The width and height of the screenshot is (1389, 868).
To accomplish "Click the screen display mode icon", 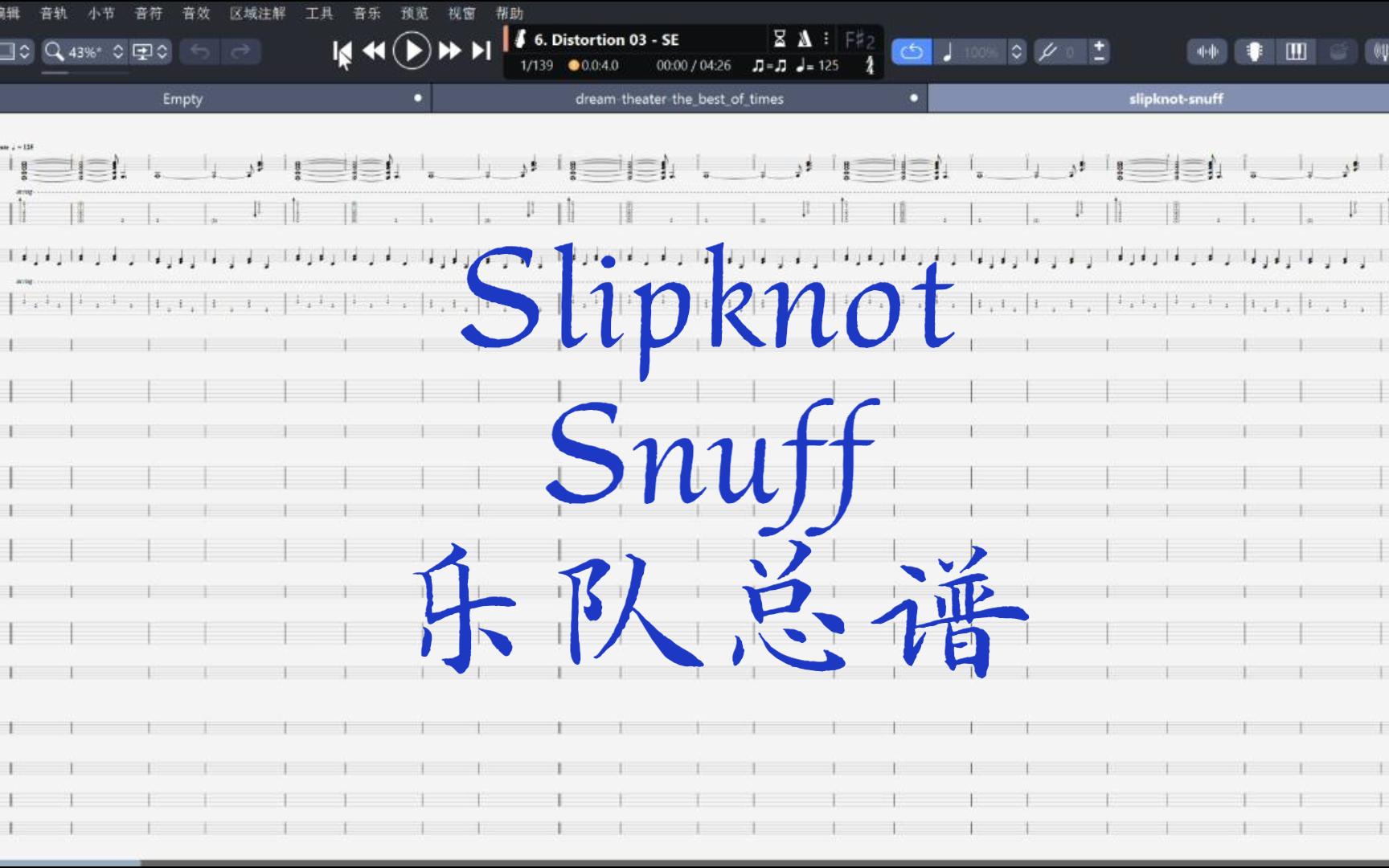I will (x=142, y=51).
